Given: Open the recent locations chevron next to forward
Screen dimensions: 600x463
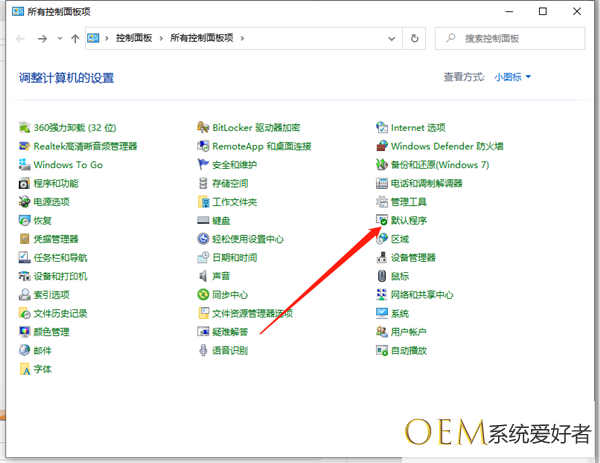Looking at the screenshot, I should click(60, 38).
